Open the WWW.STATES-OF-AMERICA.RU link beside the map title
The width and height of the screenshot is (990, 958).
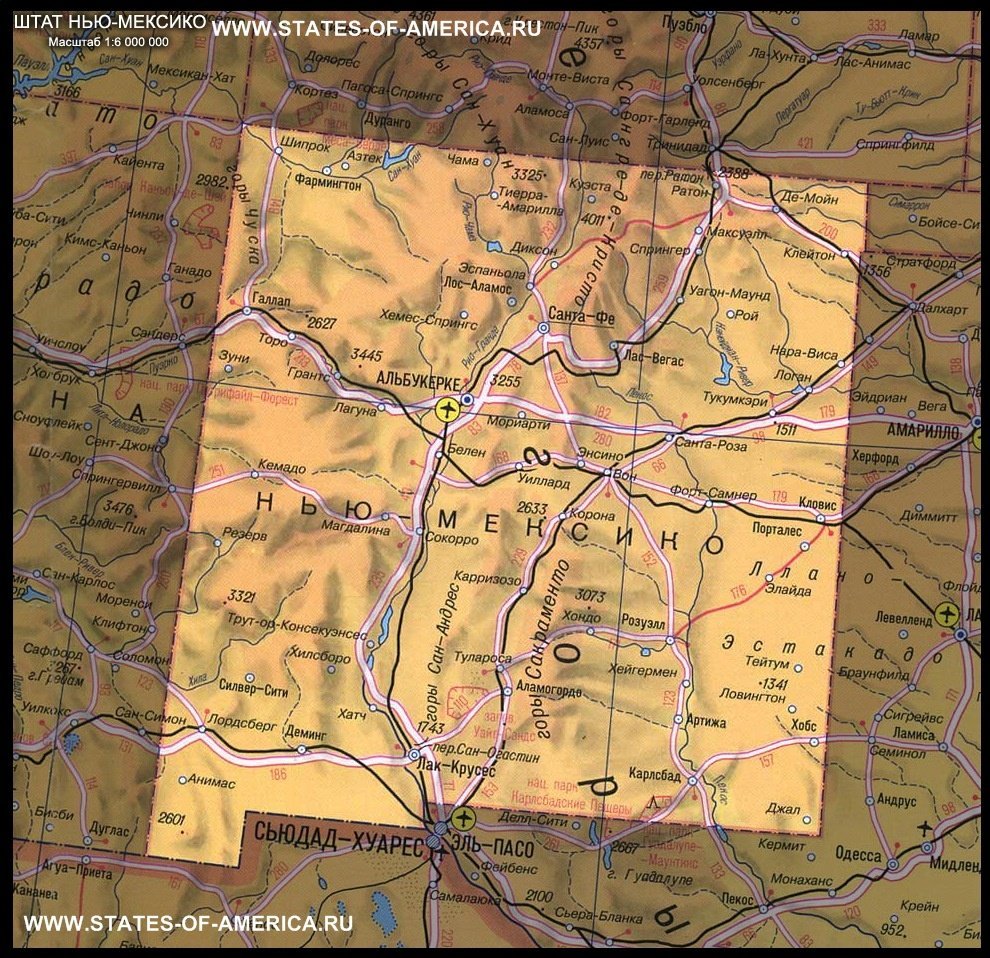(377, 28)
